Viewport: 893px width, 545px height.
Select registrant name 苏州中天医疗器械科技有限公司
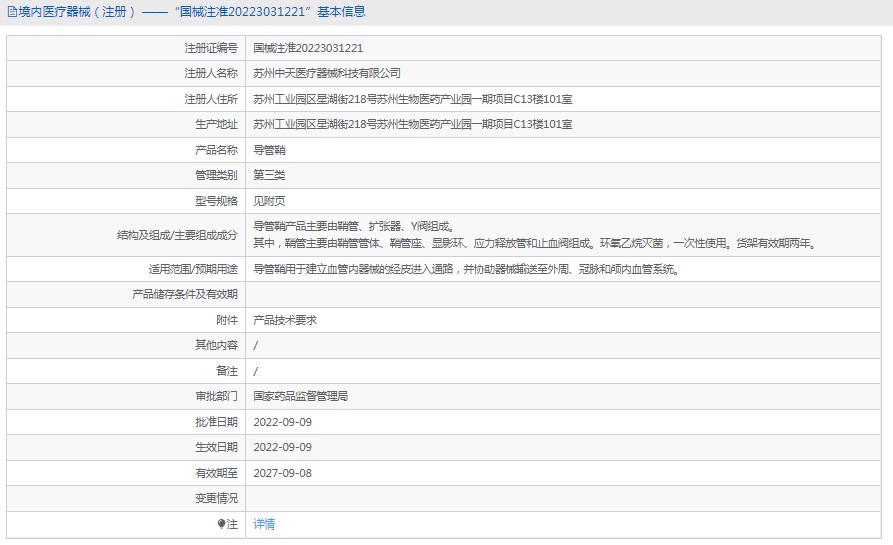pyautogui.click(x=326, y=73)
